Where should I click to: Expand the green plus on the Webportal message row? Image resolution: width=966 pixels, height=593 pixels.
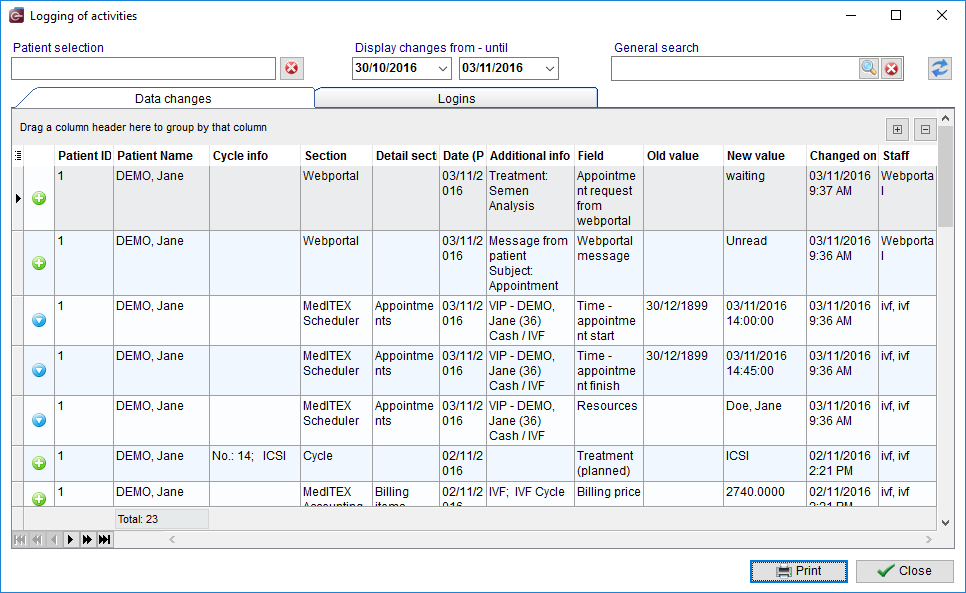[39, 264]
